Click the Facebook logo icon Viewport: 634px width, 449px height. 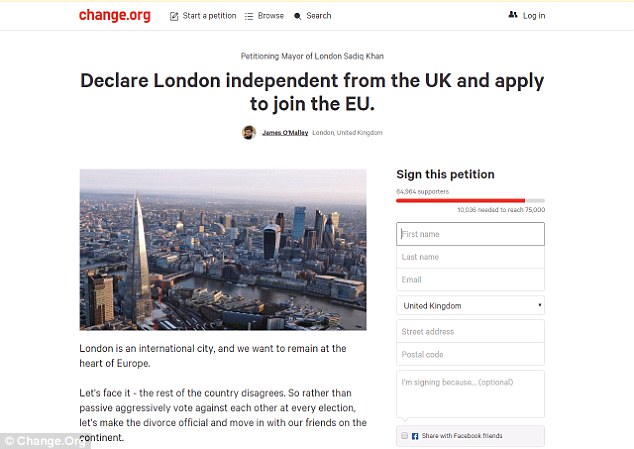pos(415,436)
